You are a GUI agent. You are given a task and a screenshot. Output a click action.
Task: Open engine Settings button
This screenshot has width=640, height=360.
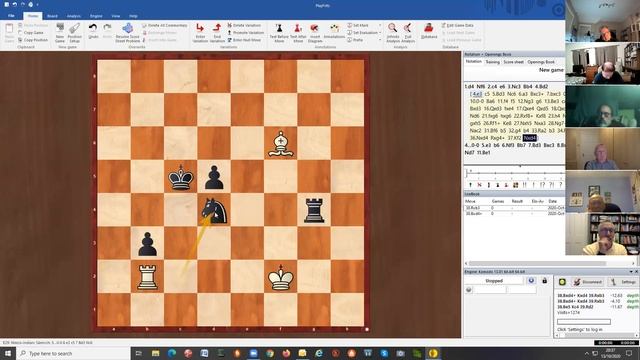pos(624,282)
